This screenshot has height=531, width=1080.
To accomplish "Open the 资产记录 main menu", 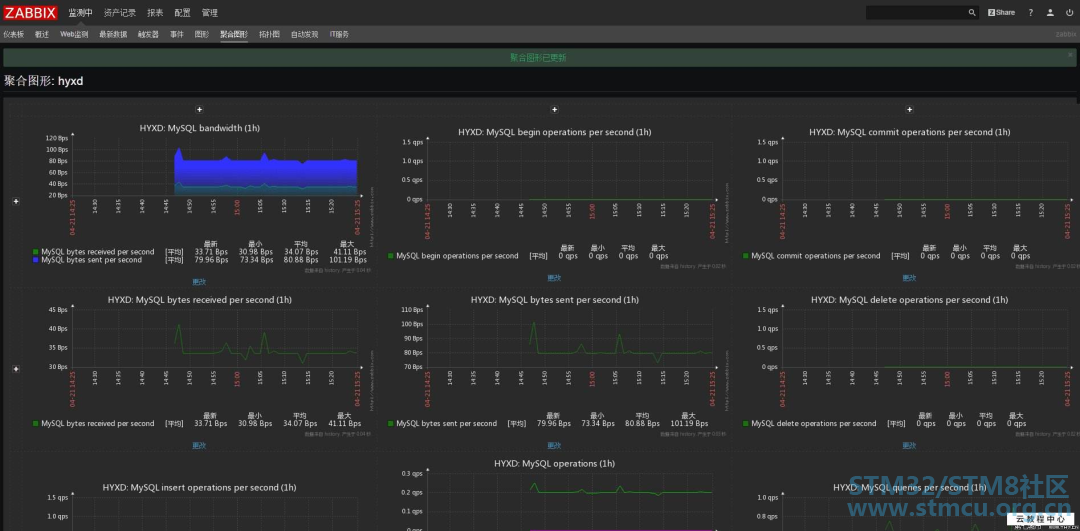I will tap(120, 13).
